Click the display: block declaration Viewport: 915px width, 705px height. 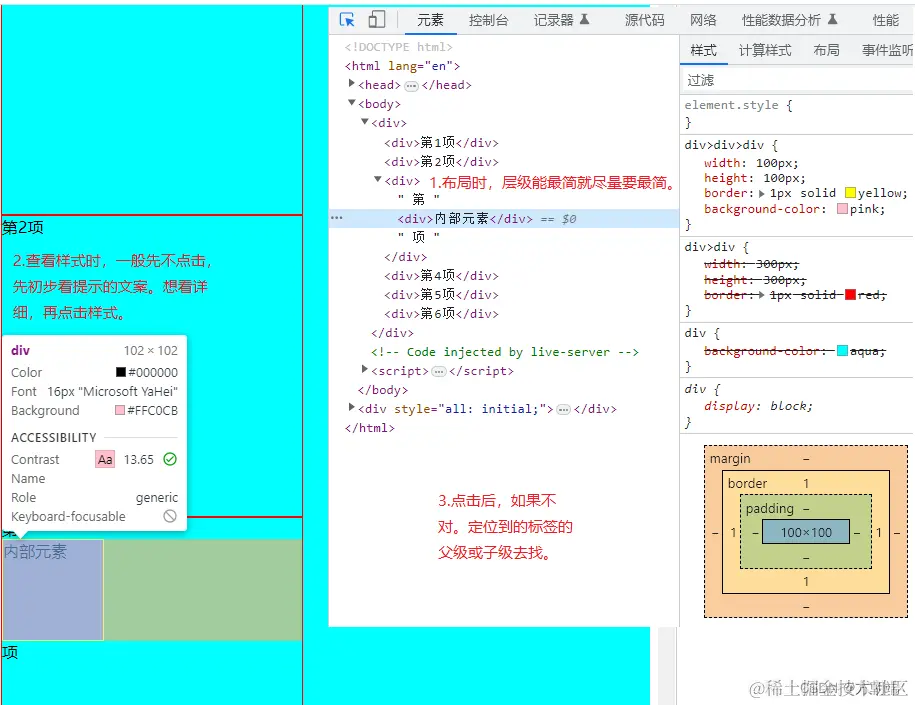[x=757, y=406]
